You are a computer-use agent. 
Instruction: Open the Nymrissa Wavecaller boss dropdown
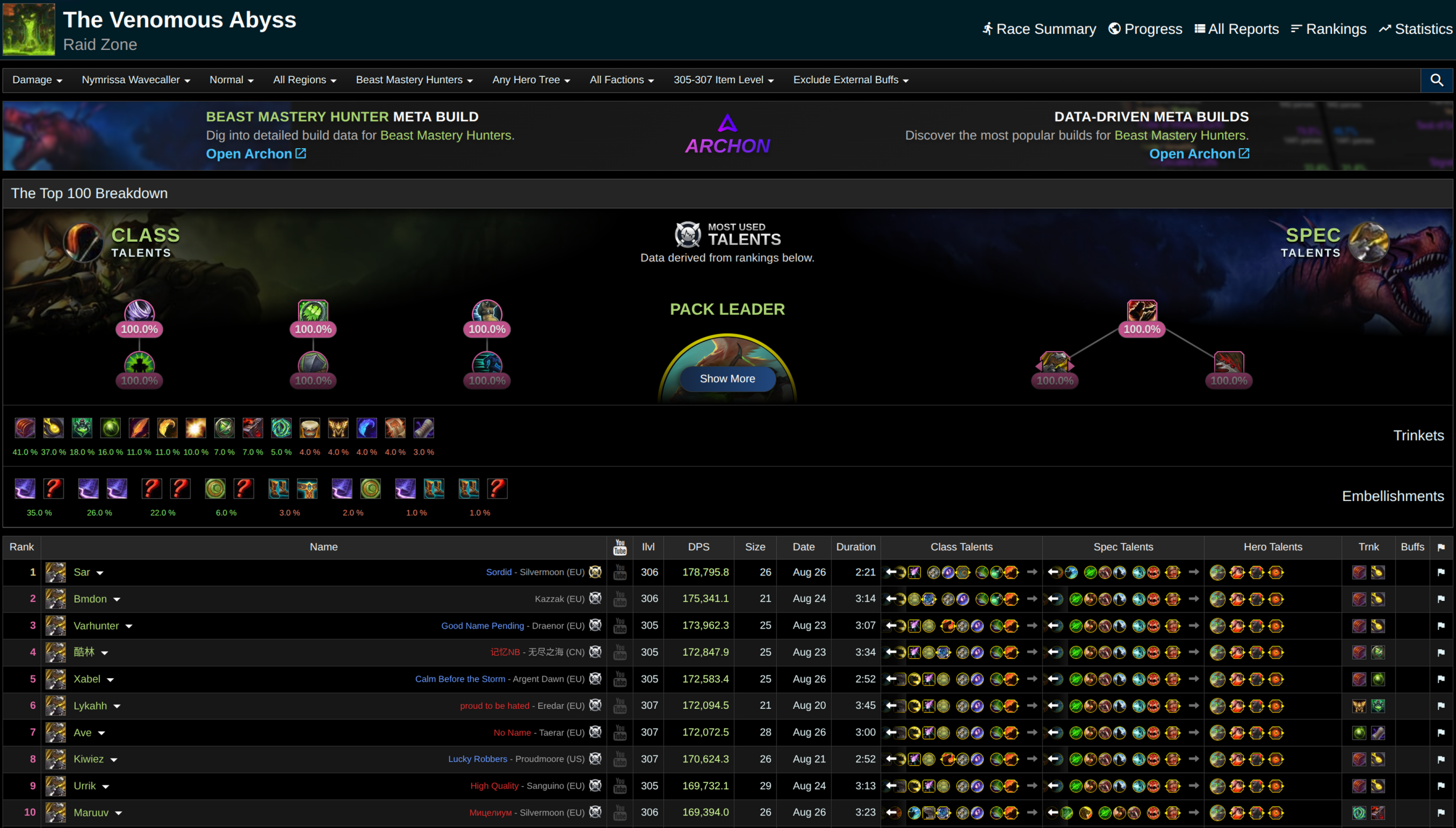pos(135,80)
